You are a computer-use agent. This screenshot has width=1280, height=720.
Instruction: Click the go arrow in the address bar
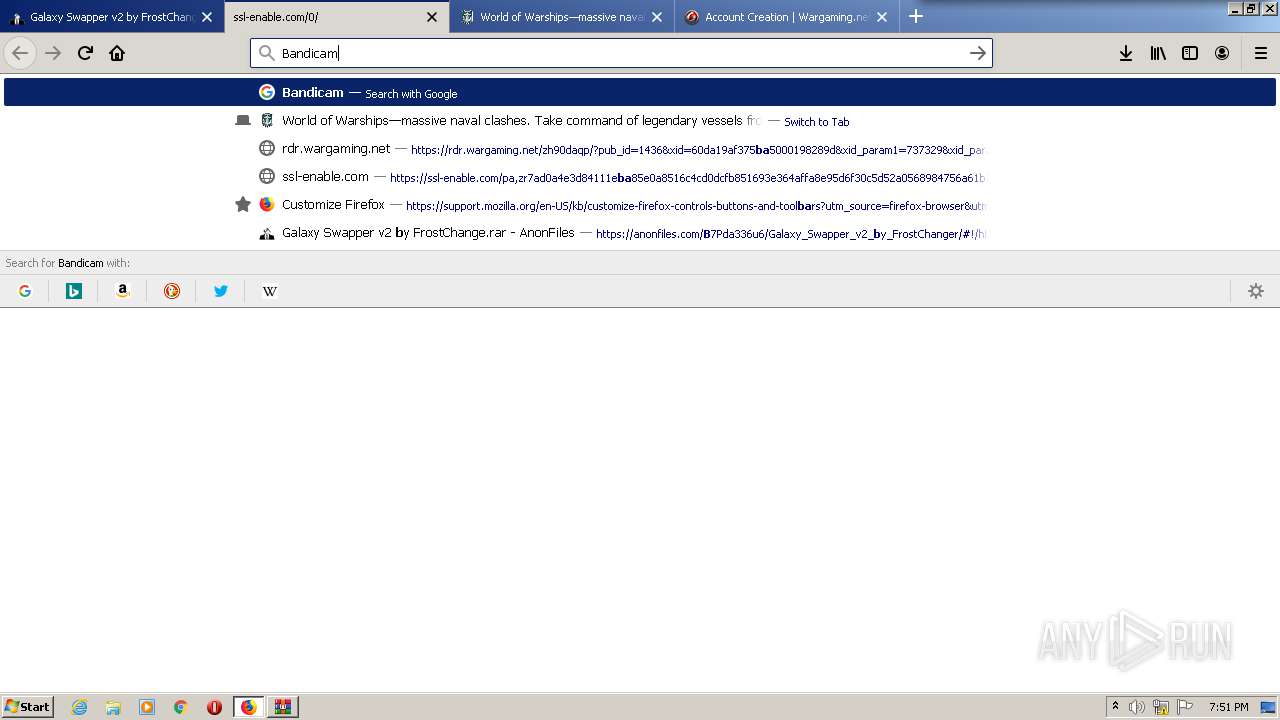coord(978,53)
